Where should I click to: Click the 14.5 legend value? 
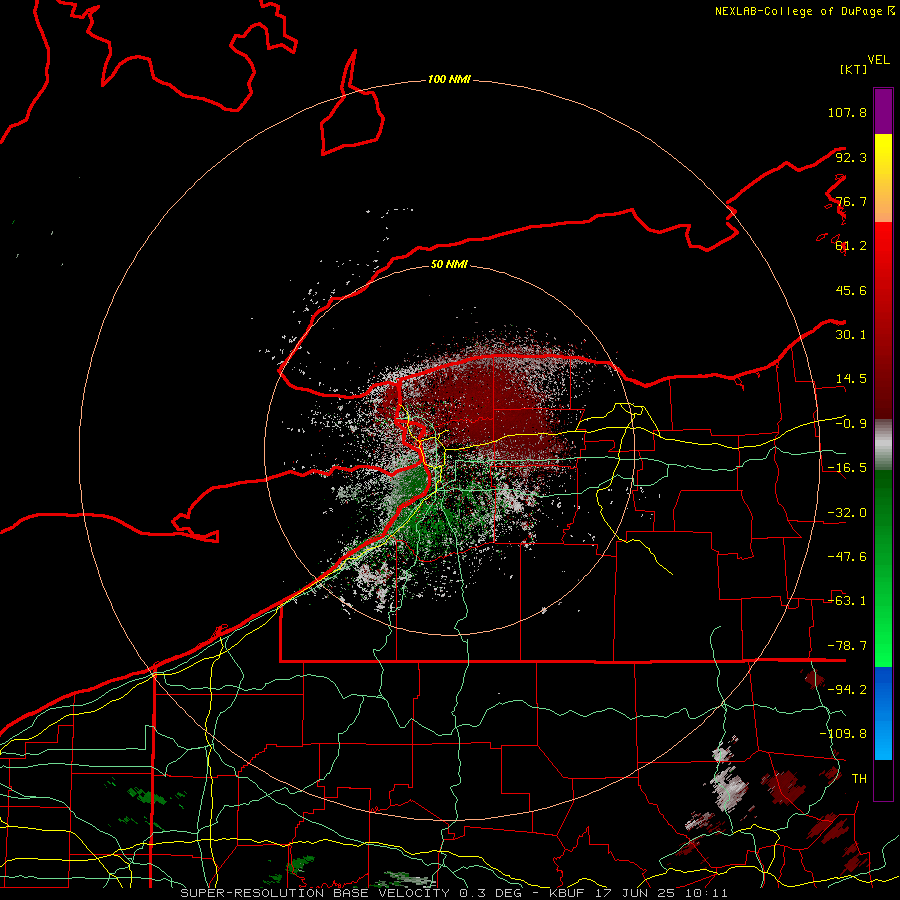click(851, 379)
